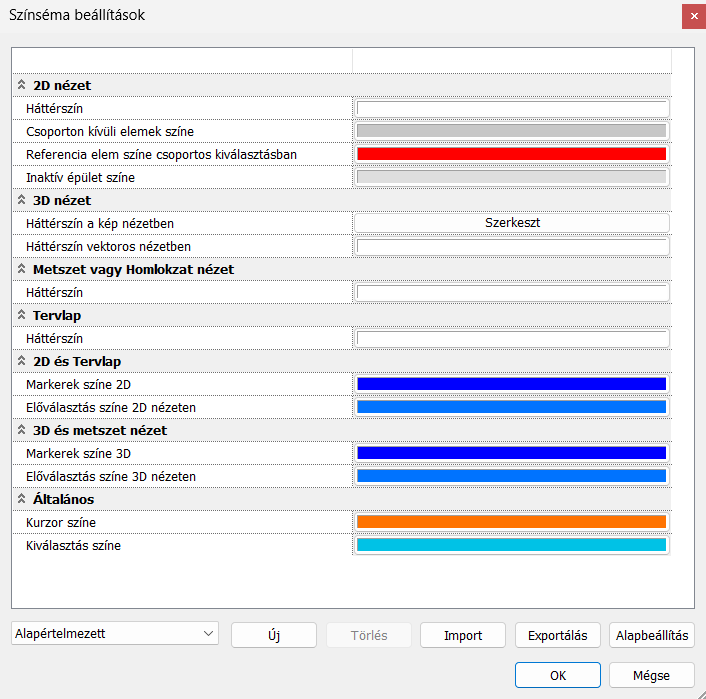Open the Alapértelmezett color scheme dropdown
This screenshot has width=706, height=699.
(x=115, y=634)
